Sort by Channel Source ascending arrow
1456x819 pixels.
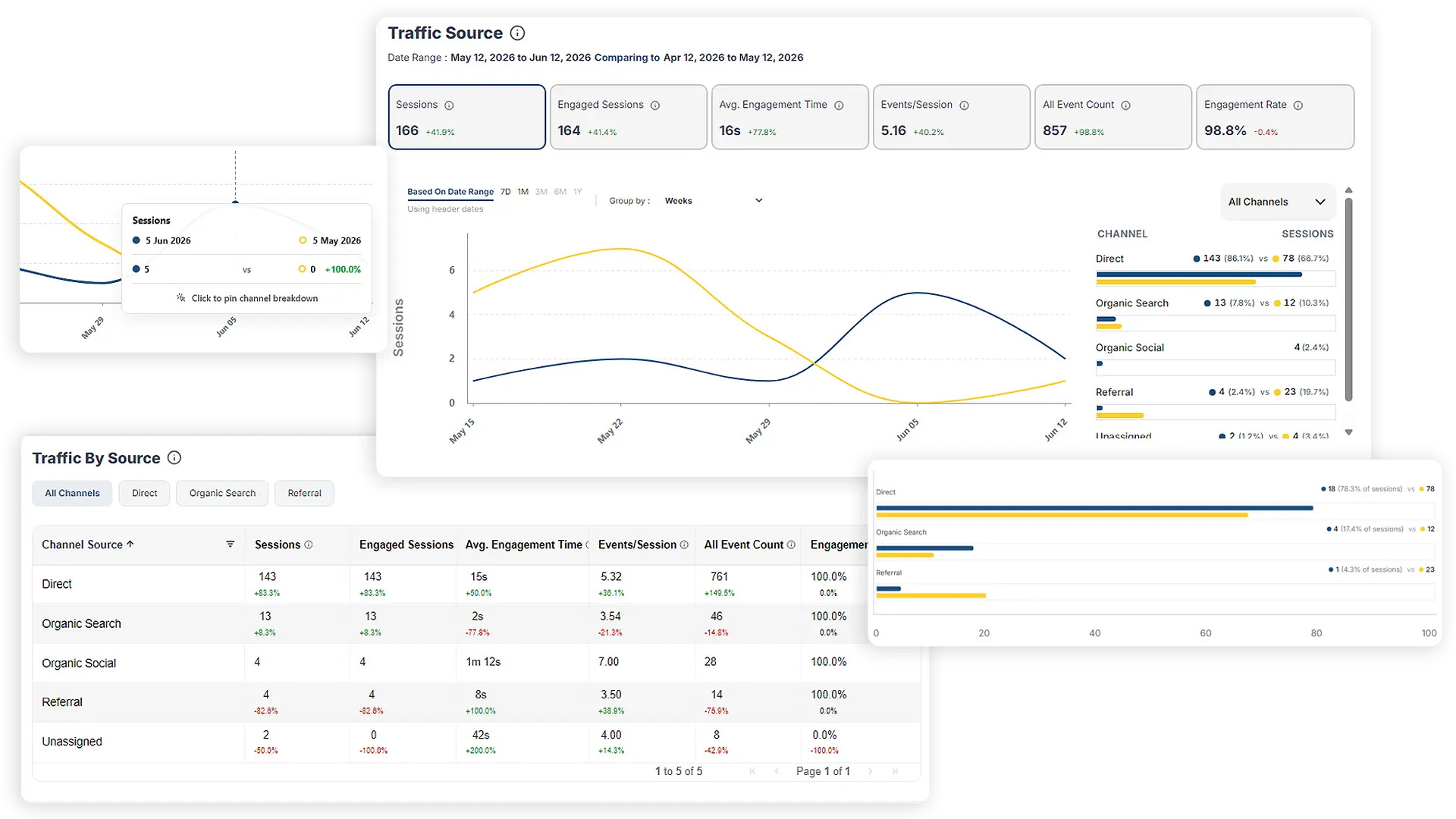(x=130, y=544)
